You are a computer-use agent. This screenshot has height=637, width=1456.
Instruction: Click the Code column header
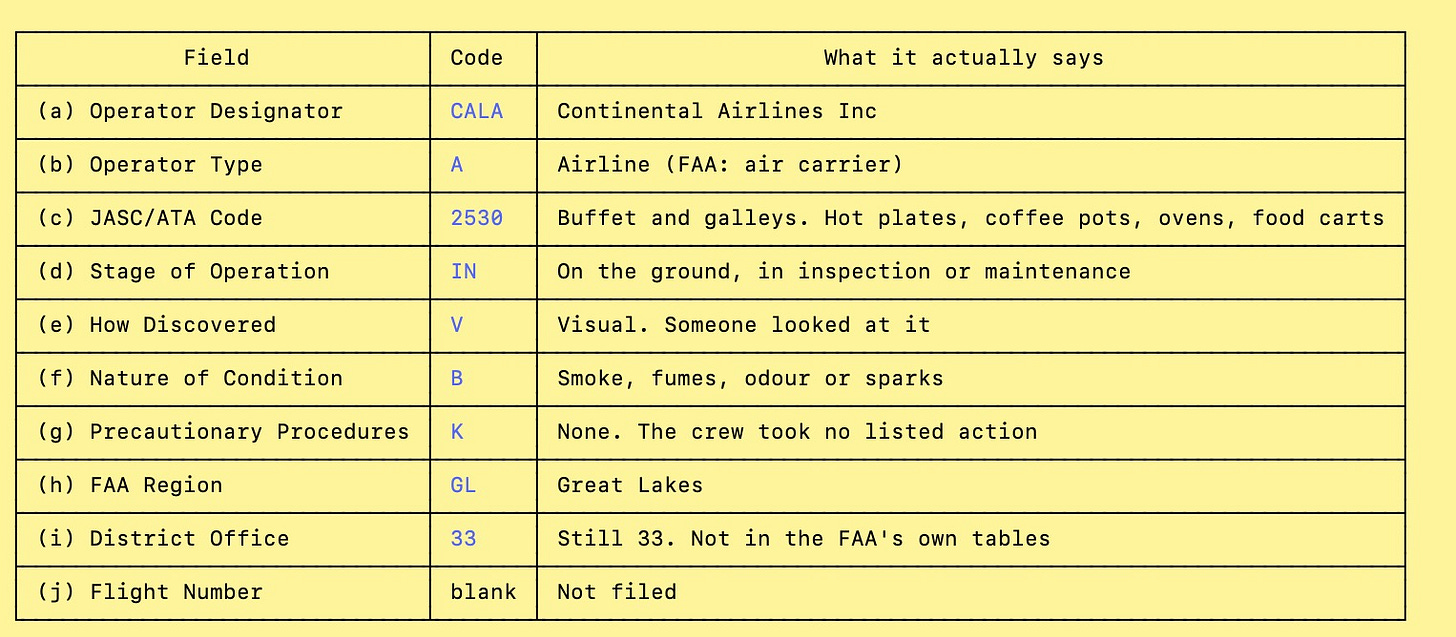click(483, 58)
